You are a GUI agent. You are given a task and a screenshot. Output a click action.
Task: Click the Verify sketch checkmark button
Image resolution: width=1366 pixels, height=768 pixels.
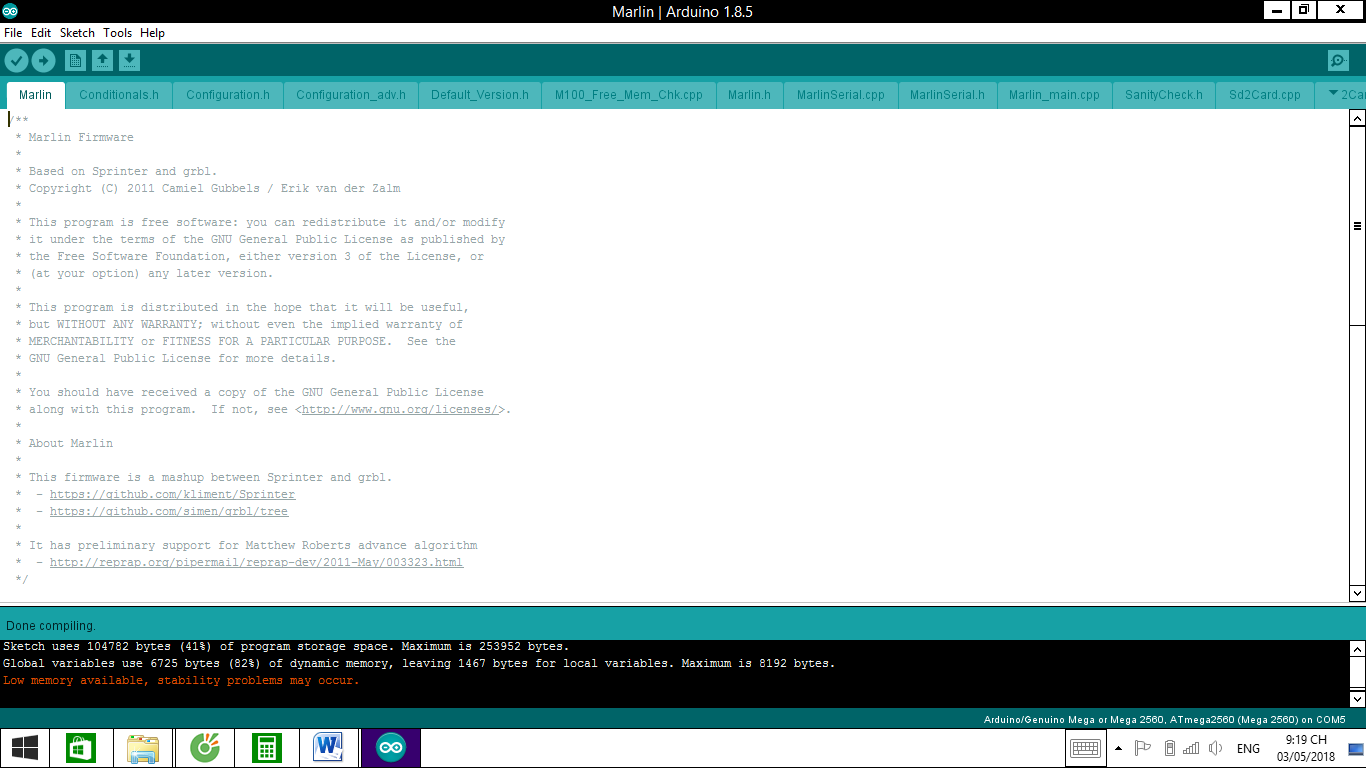click(16, 61)
